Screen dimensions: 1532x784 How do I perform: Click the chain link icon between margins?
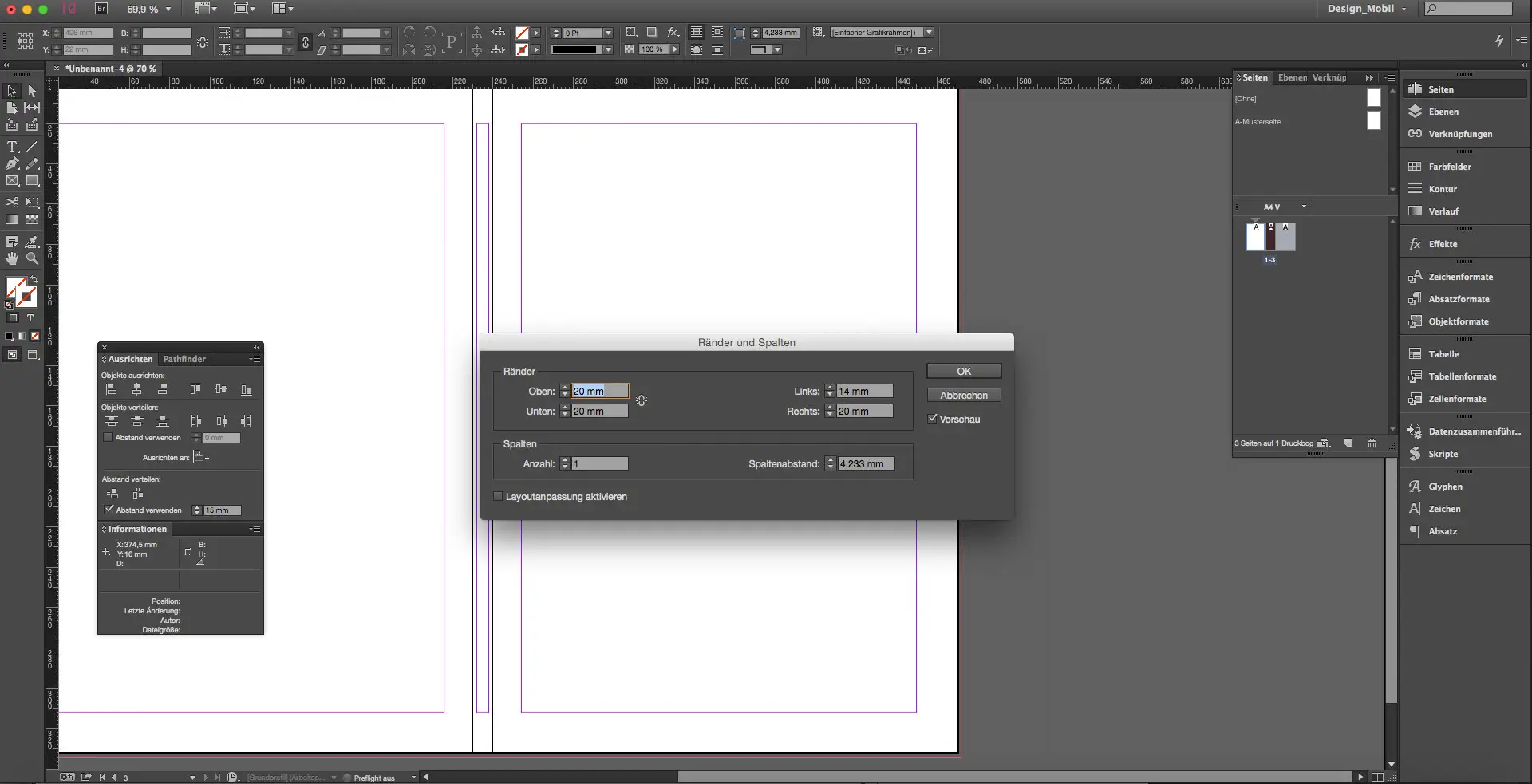point(642,400)
